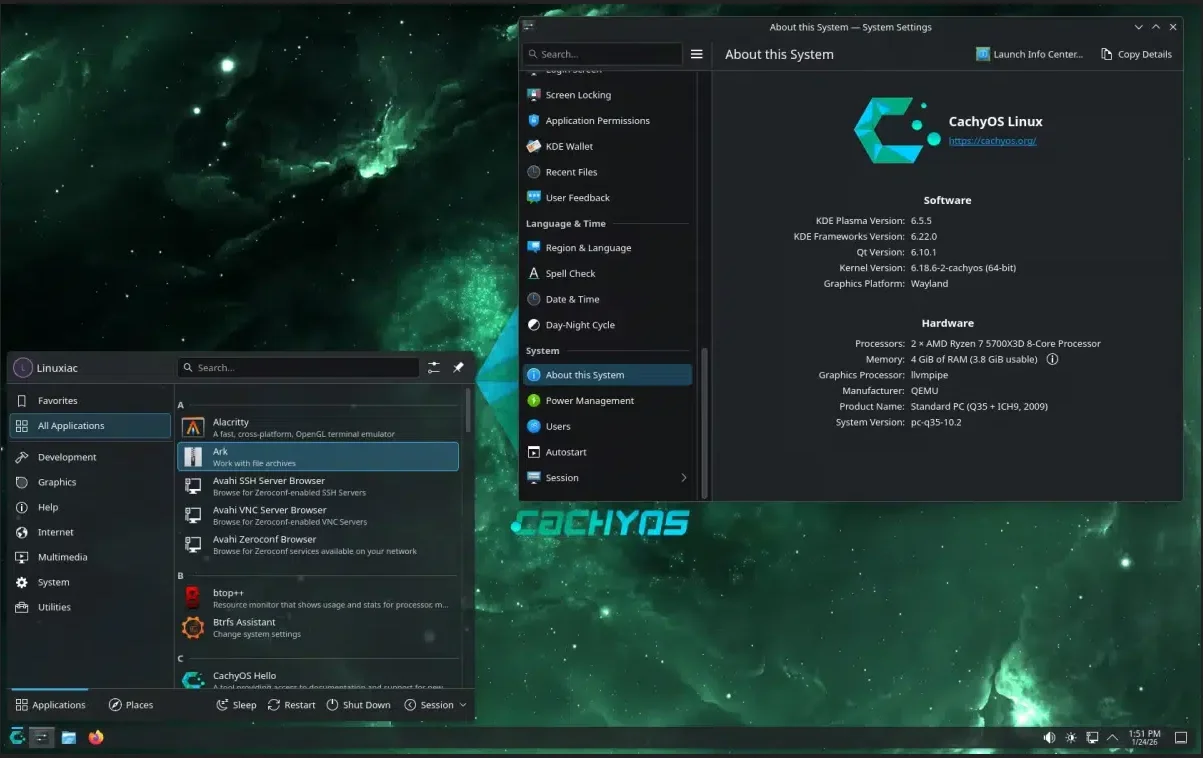Open the Utilities category in the launcher
The image size is (1203, 758).
pyautogui.click(x=90, y=607)
